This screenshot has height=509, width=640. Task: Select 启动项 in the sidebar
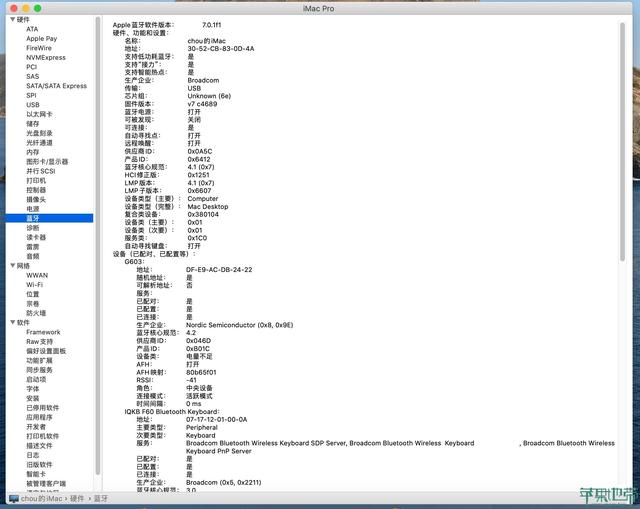coord(36,379)
